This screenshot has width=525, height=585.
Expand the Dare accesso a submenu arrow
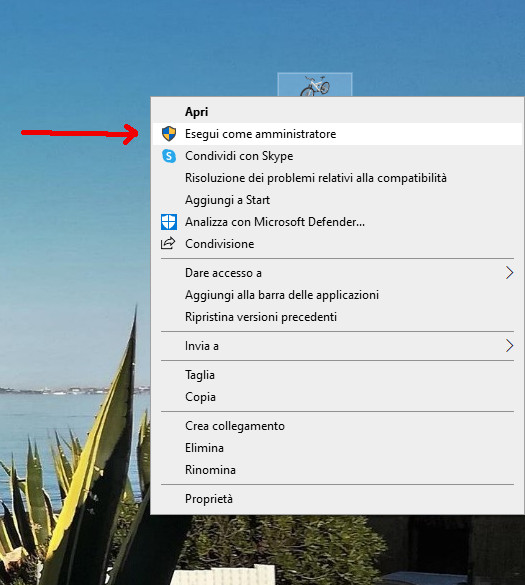point(509,273)
